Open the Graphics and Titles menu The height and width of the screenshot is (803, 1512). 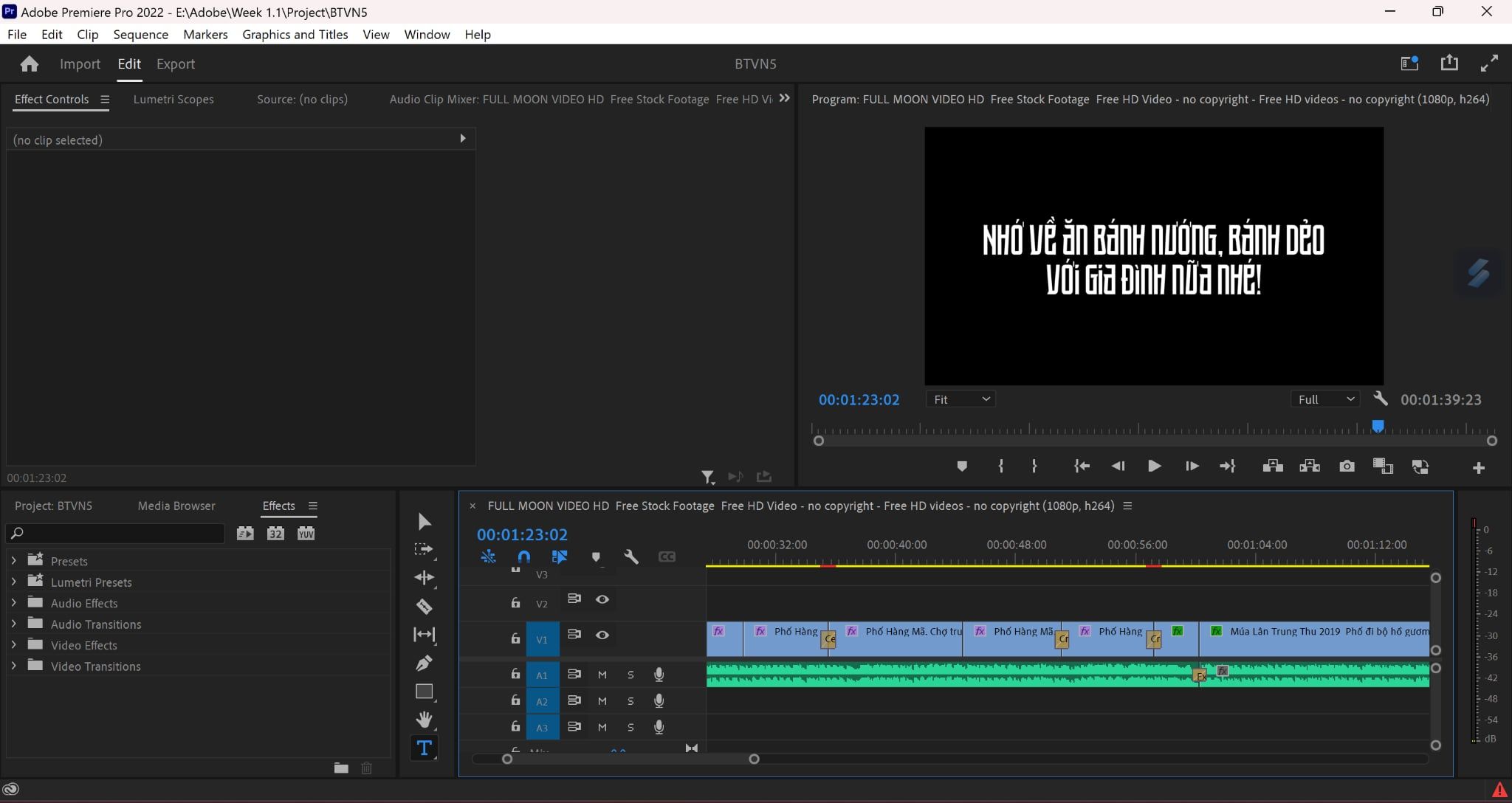295,35
